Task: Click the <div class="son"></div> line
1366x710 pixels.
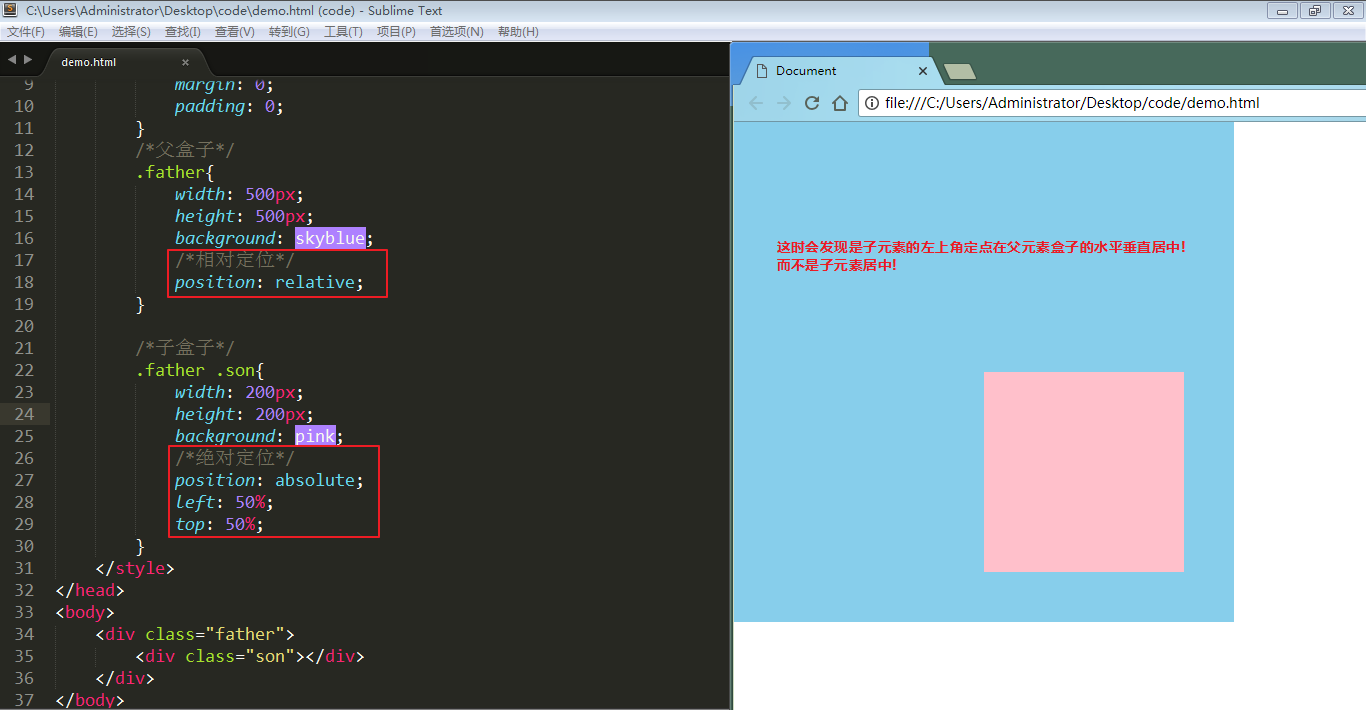Action: [250, 656]
